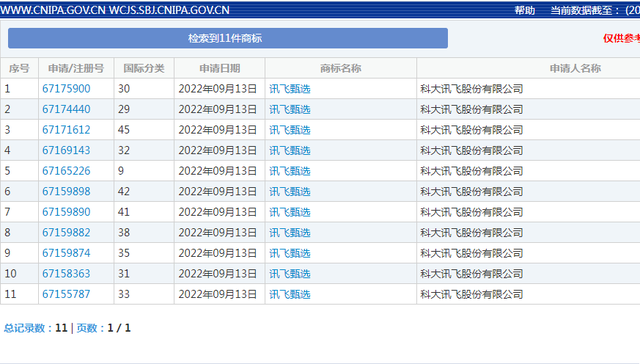Image resolution: width=640 pixels, height=364 pixels.
Task: Open 讯飞甄选 trademark in row 7
Action: click(290, 212)
